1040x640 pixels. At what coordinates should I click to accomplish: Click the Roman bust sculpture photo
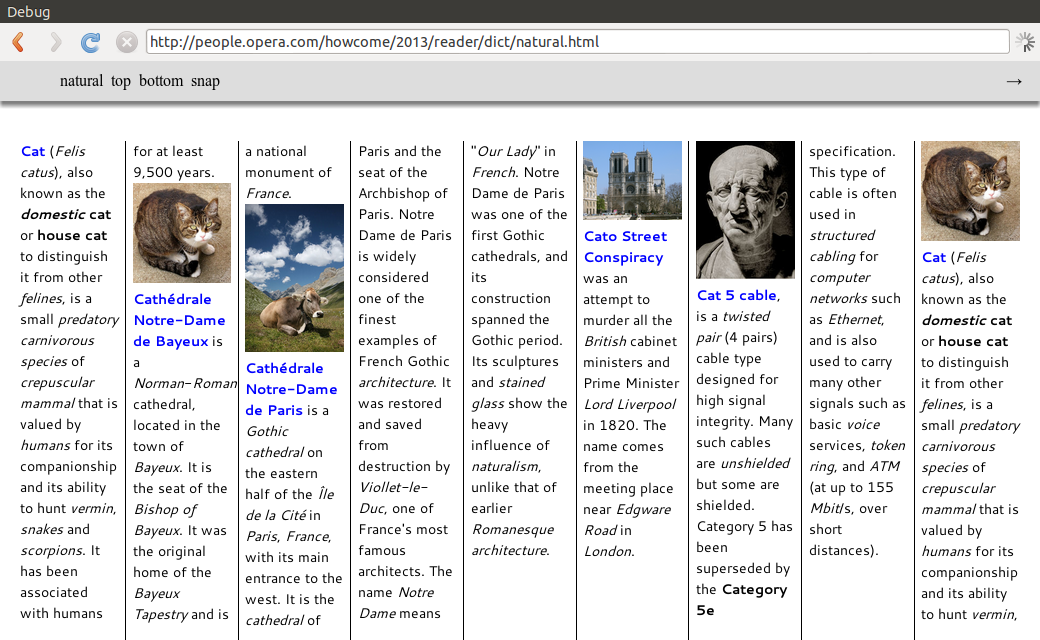[745, 210]
